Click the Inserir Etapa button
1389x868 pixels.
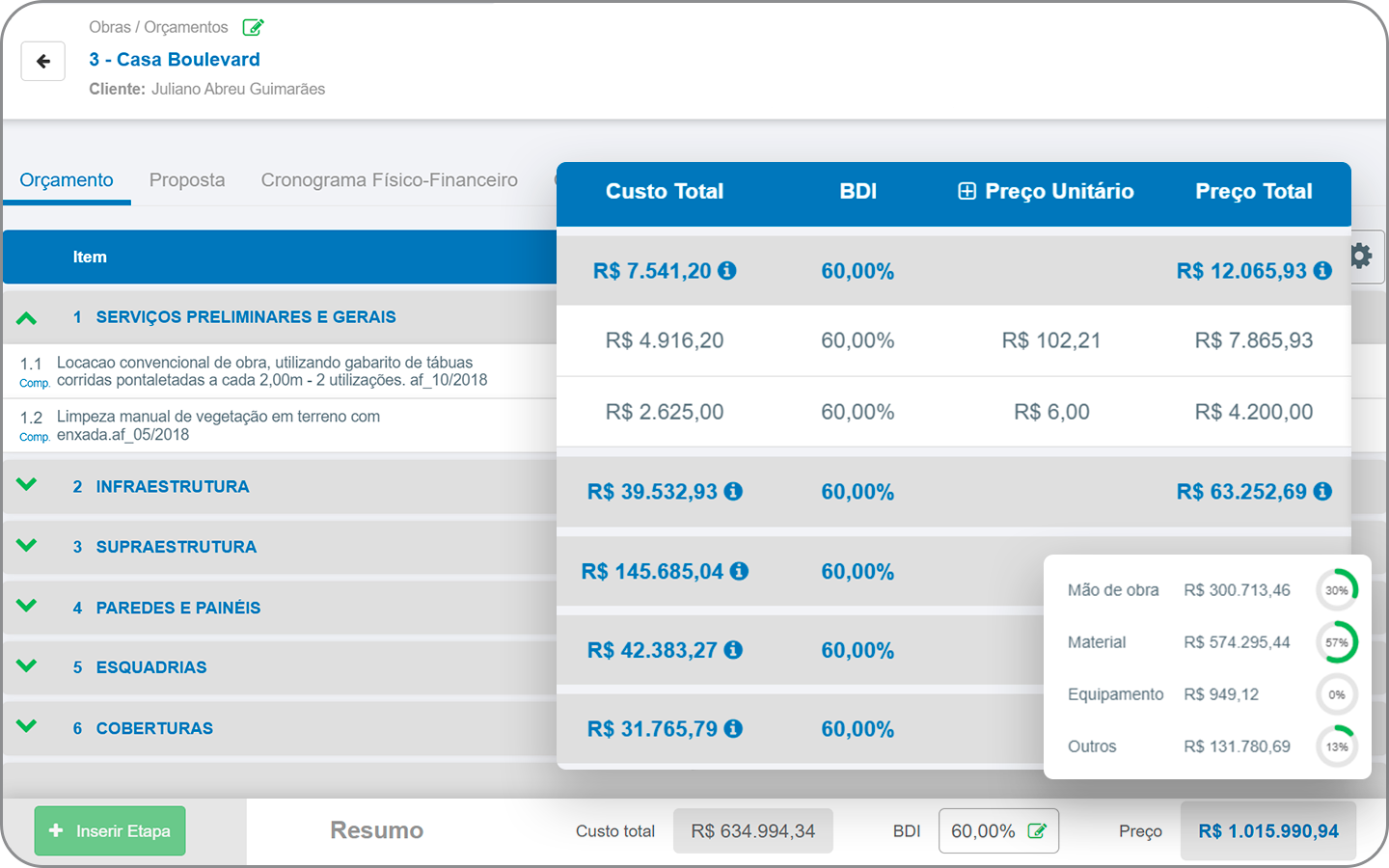pos(110,831)
